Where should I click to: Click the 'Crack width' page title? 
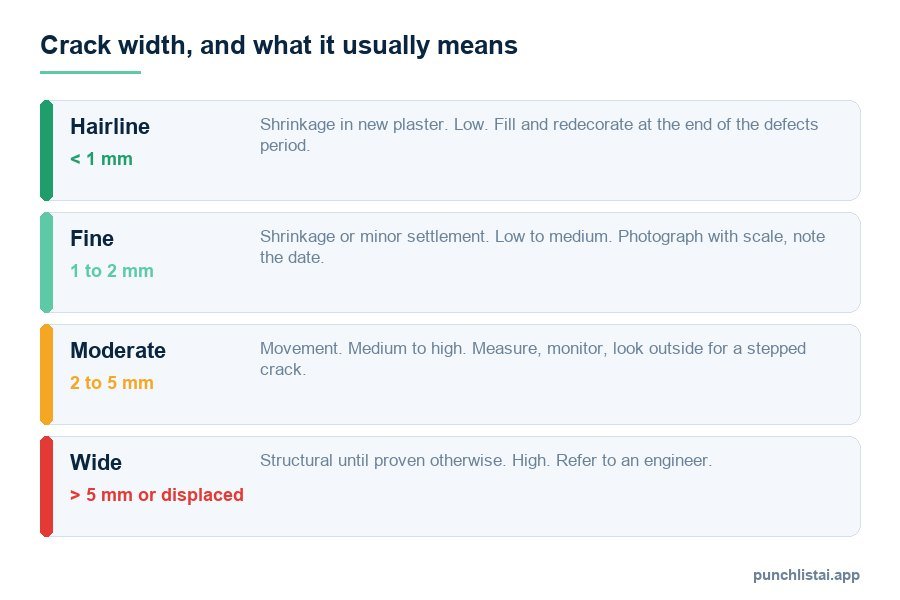point(279,45)
